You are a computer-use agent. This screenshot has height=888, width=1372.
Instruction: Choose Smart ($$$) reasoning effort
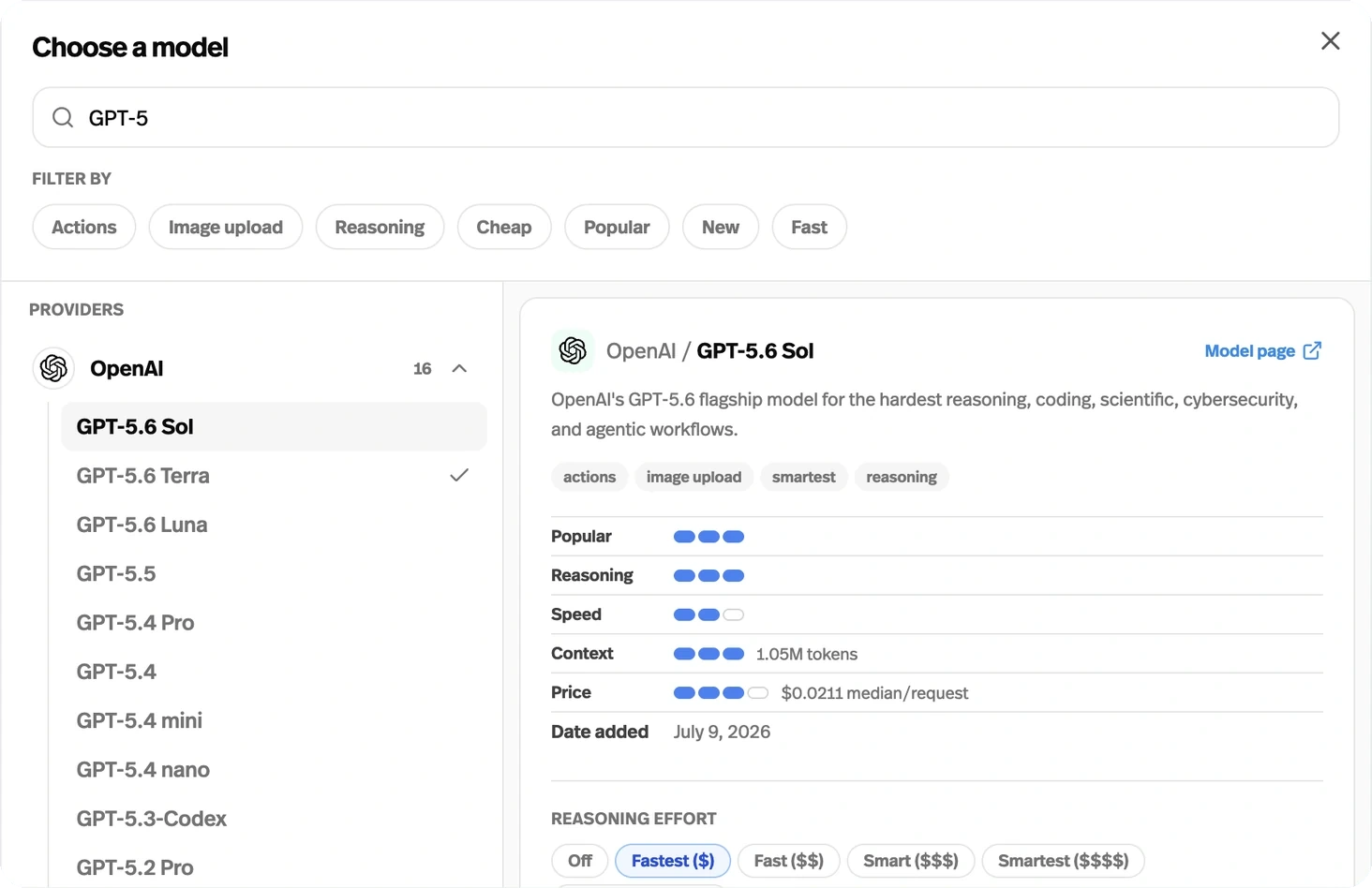tap(911, 861)
